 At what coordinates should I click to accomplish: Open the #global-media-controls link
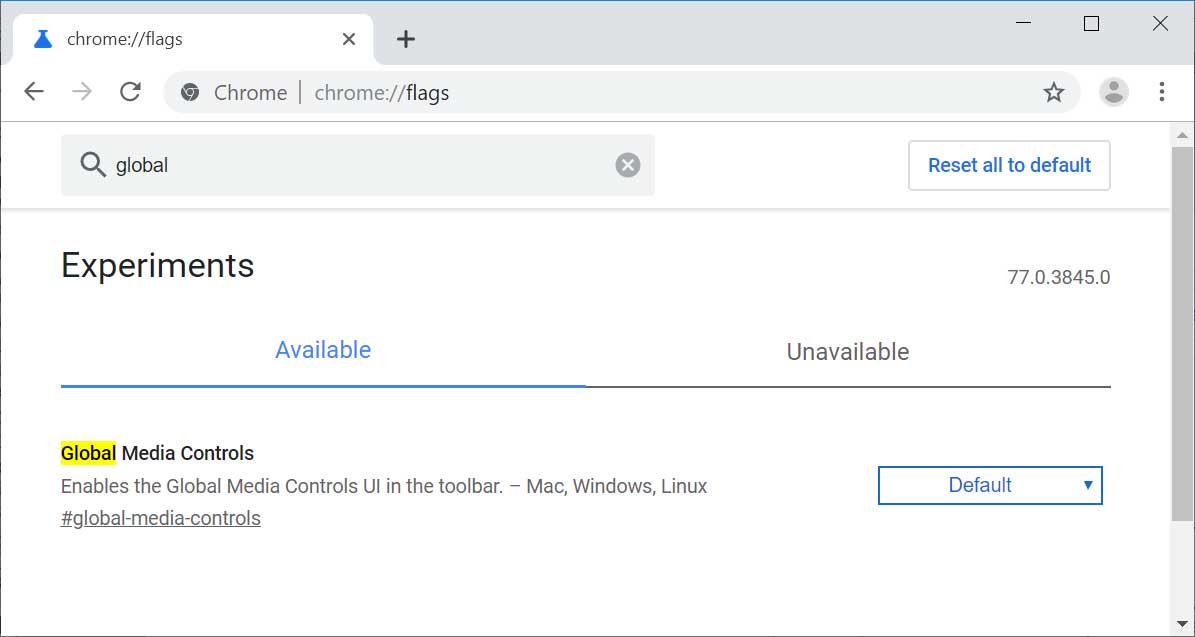point(161,518)
